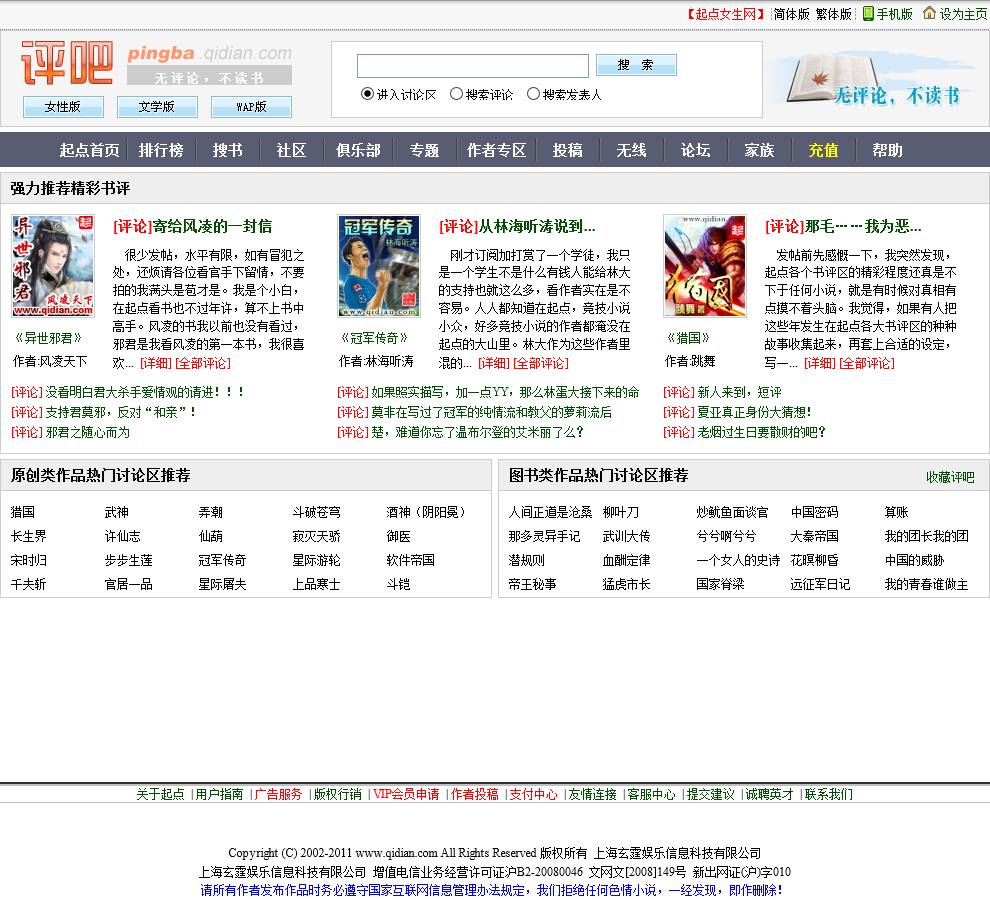
Task: Select the 进入讨论区 radio button
Action: (367, 94)
